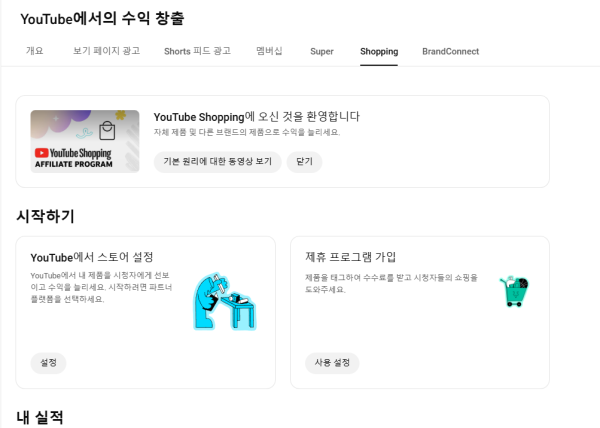Click the green shopping cart illustration
Viewport: 600px width, 428px height.
point(514,292)
